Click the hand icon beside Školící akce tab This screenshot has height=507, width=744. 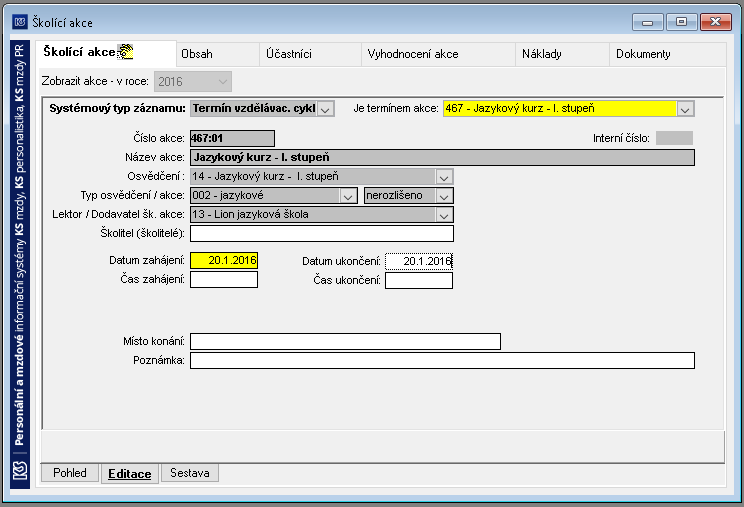[x=125, y=52]
